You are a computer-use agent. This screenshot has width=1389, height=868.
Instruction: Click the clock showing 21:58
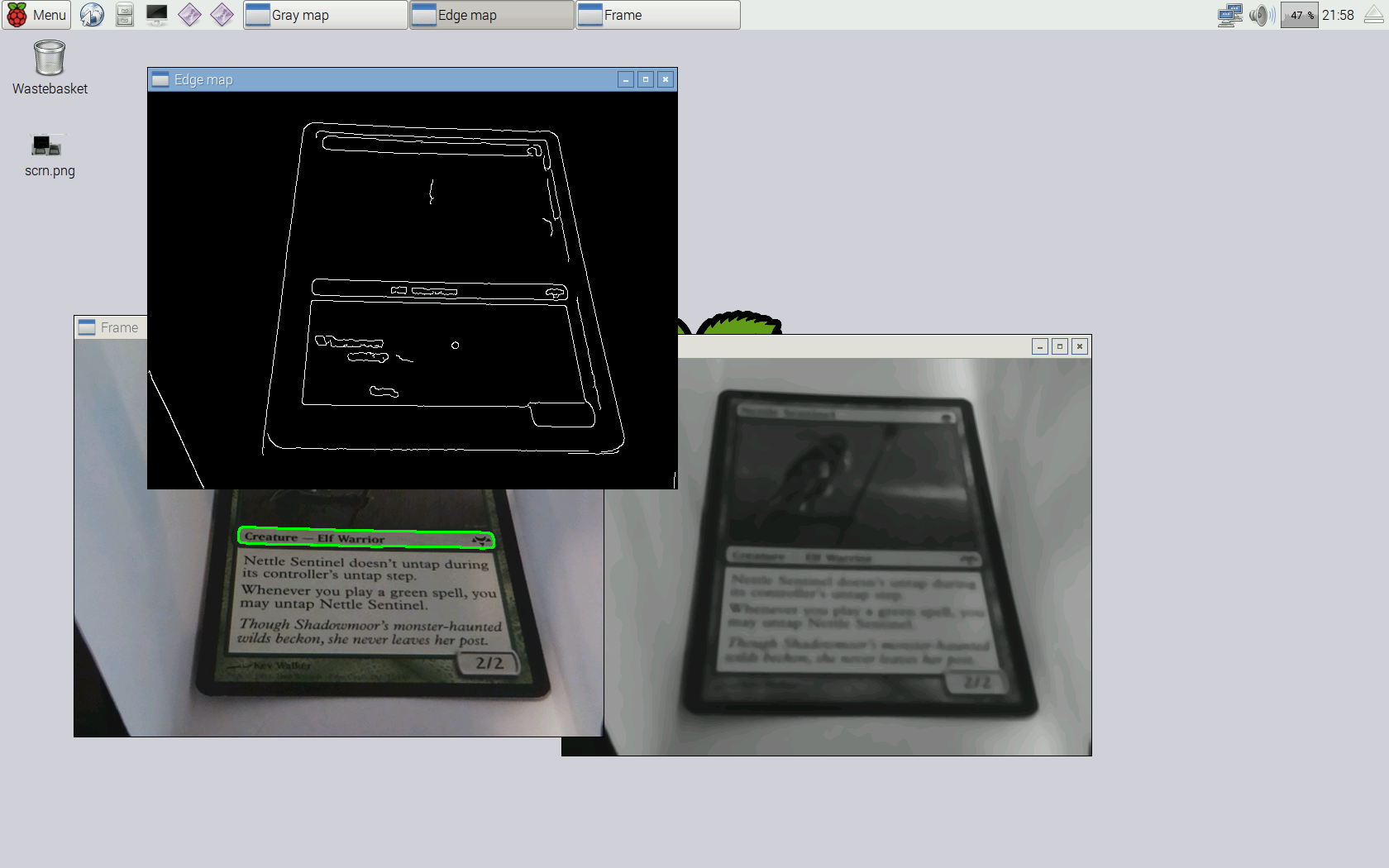(x=1338, y=15)
